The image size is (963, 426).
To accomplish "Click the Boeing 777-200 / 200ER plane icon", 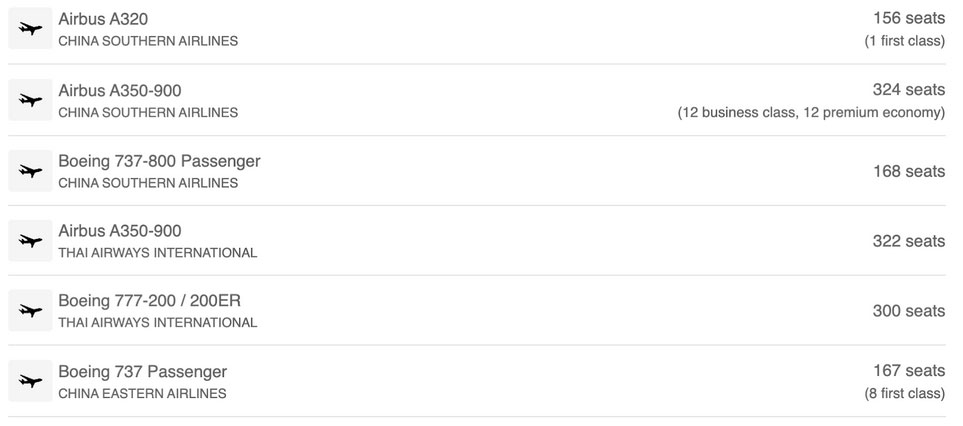I will 30,311.
